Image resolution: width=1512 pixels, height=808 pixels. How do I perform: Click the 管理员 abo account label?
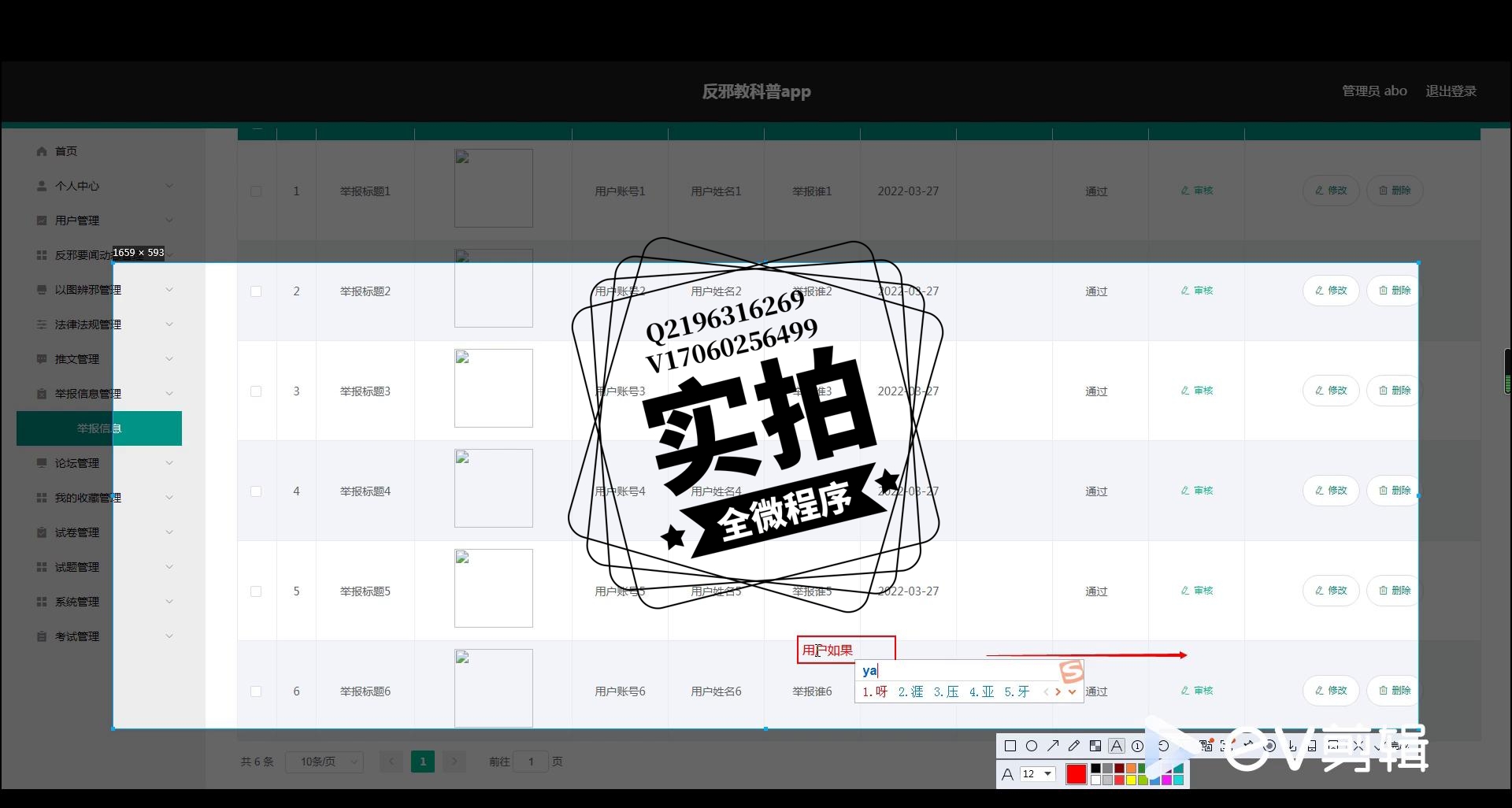[1374, 91]
